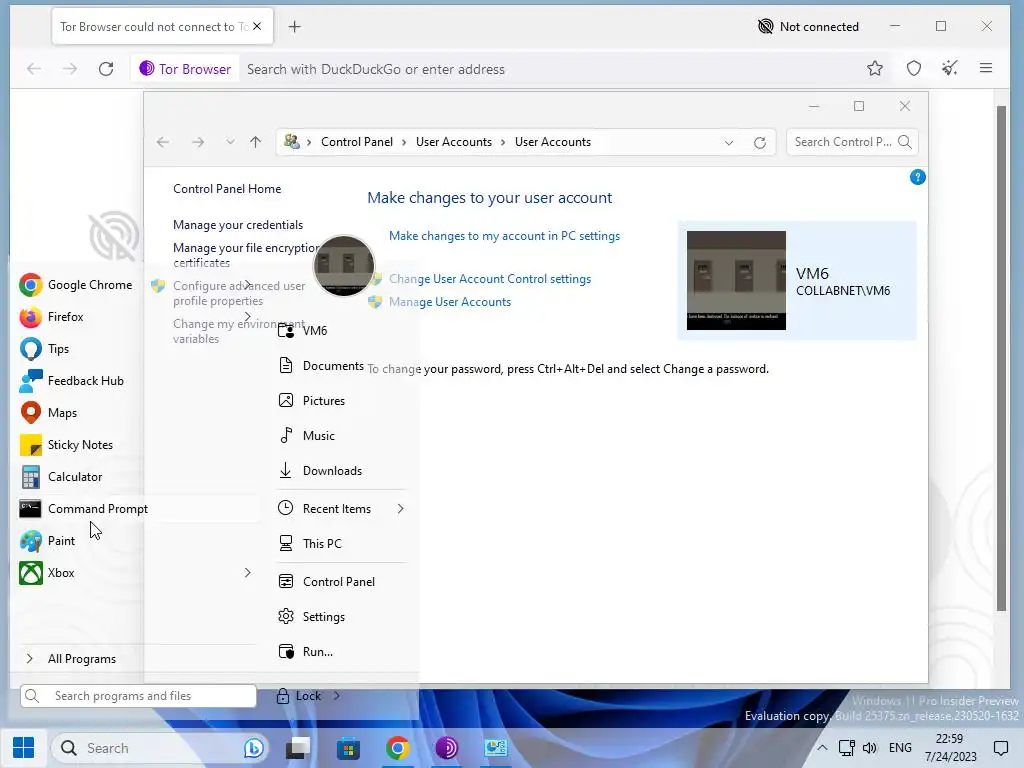The width and height of the screenshot is (1024, 768).
Task: Close the Tor Browser could not connect tab
Action: click(257, 26)
